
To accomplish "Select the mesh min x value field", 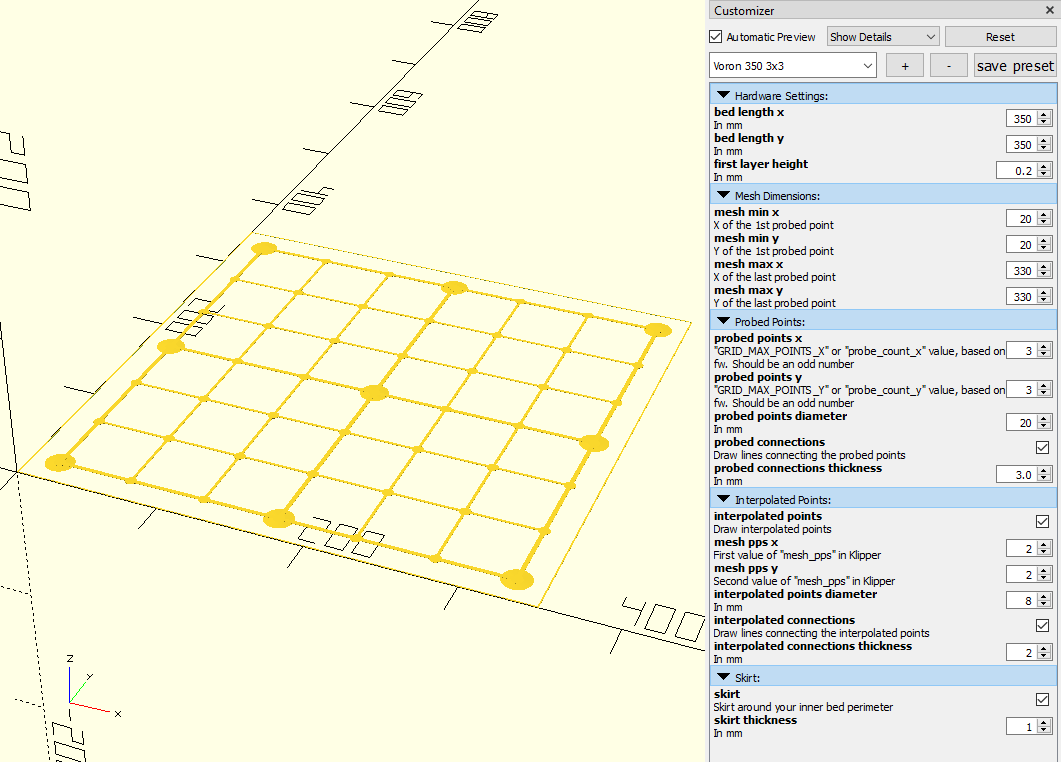I will (1022, 218).
